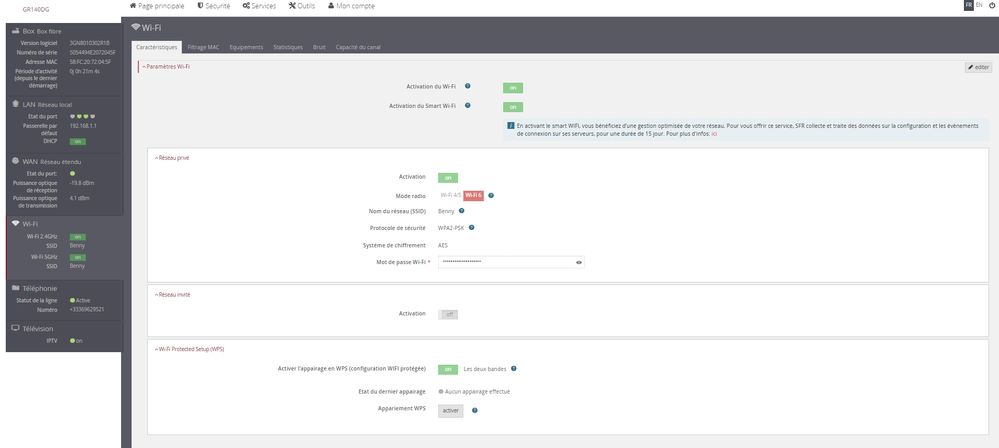Collapse the Paramètres Wi-Fi section
Screen dimensions: 999x448
(165, 66)
